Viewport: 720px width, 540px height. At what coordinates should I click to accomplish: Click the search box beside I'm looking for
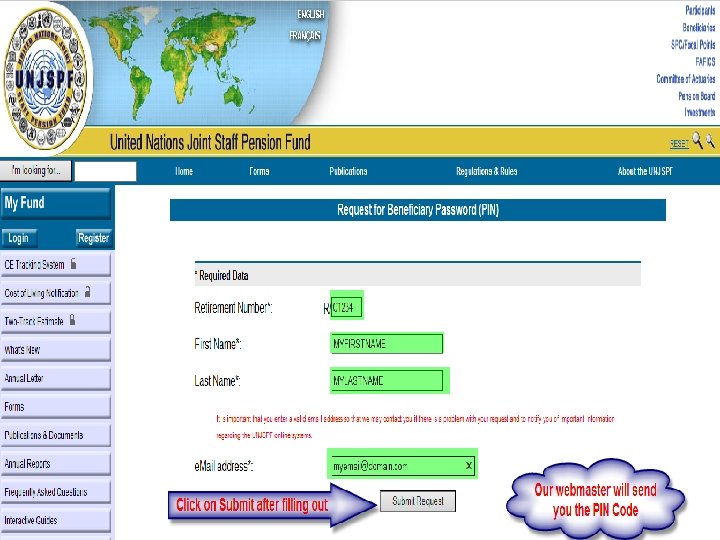(105, 171)
